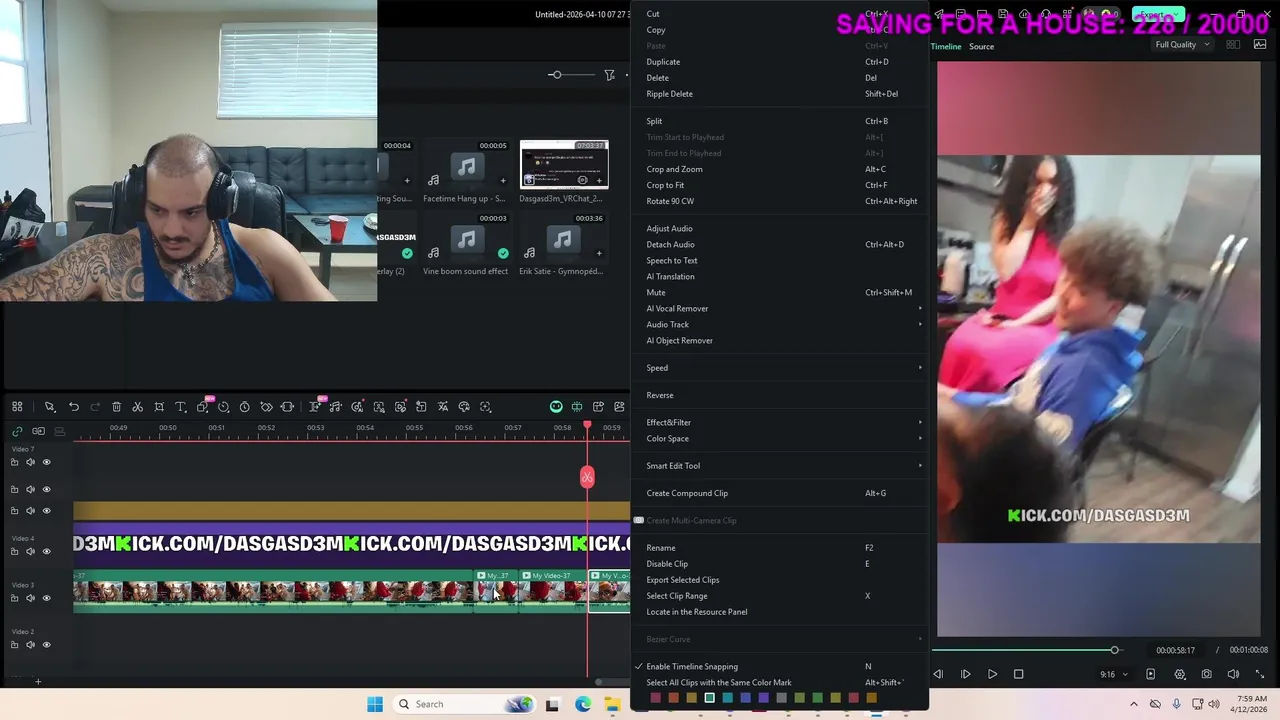Screen dimensions: 1280x720
Task: Step back one frame in preview
Action: (x=938, y=674)
